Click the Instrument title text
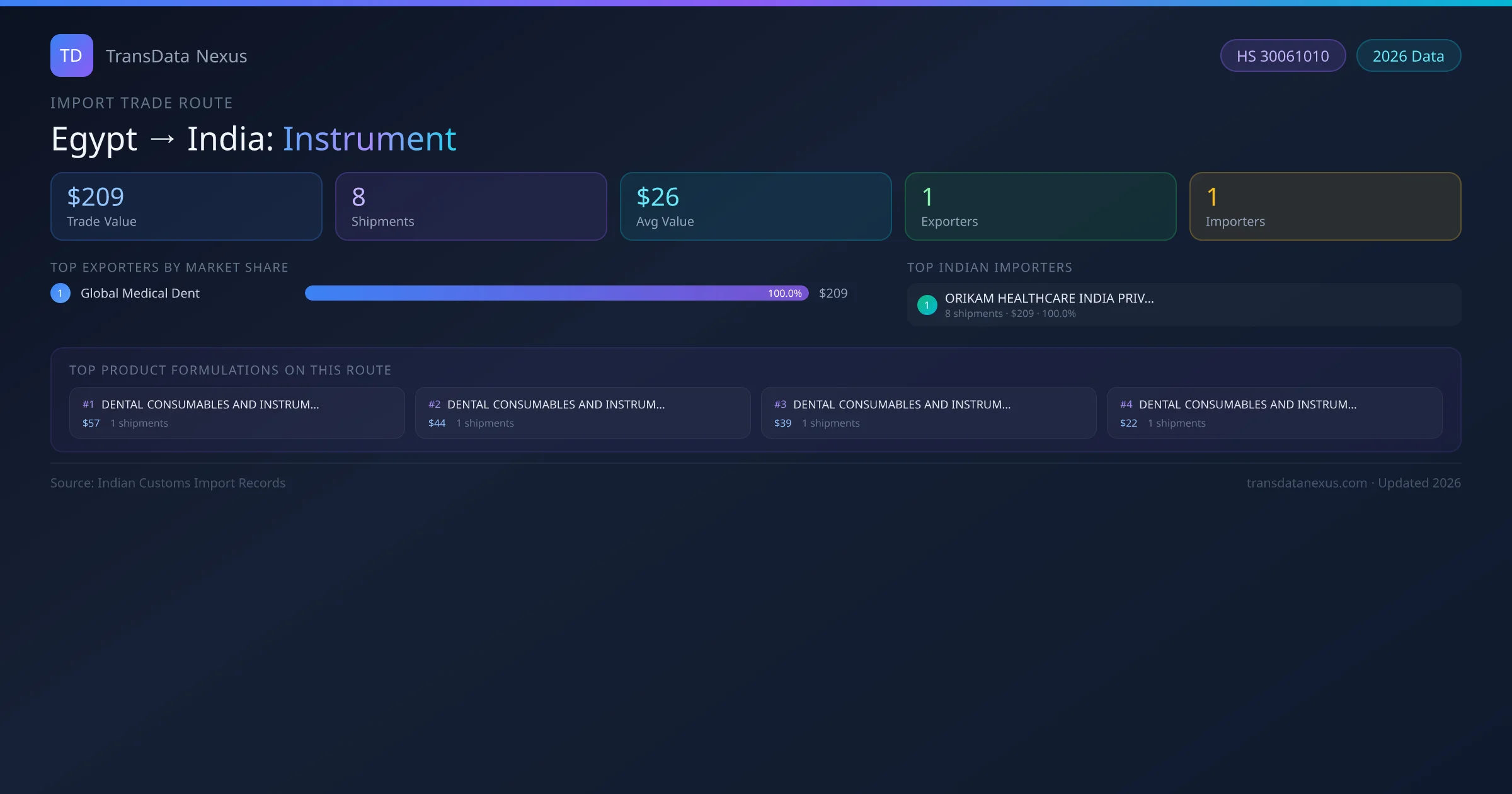Image resolution: width=1512 pixels, height=794 pixels. (x=369, y=139)
